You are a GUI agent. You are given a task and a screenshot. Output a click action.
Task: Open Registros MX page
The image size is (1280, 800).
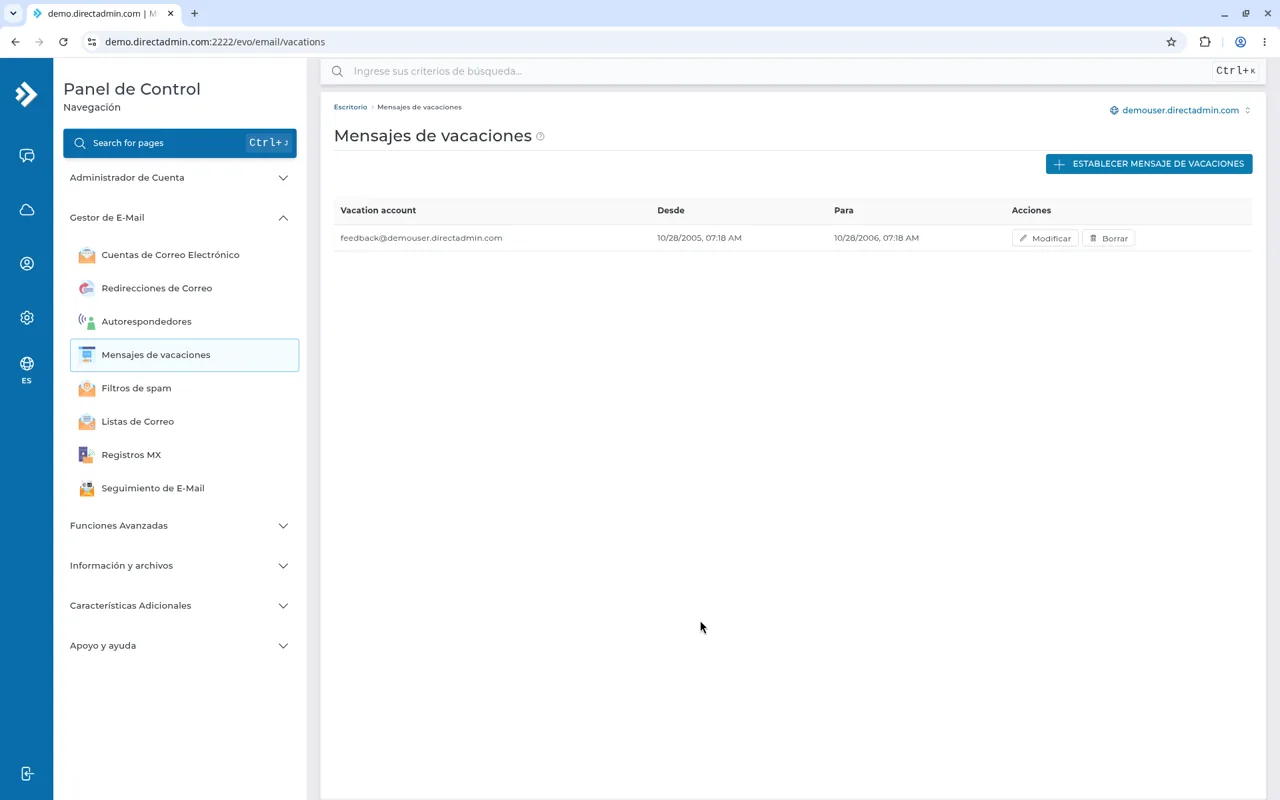[x=184, y=455]
